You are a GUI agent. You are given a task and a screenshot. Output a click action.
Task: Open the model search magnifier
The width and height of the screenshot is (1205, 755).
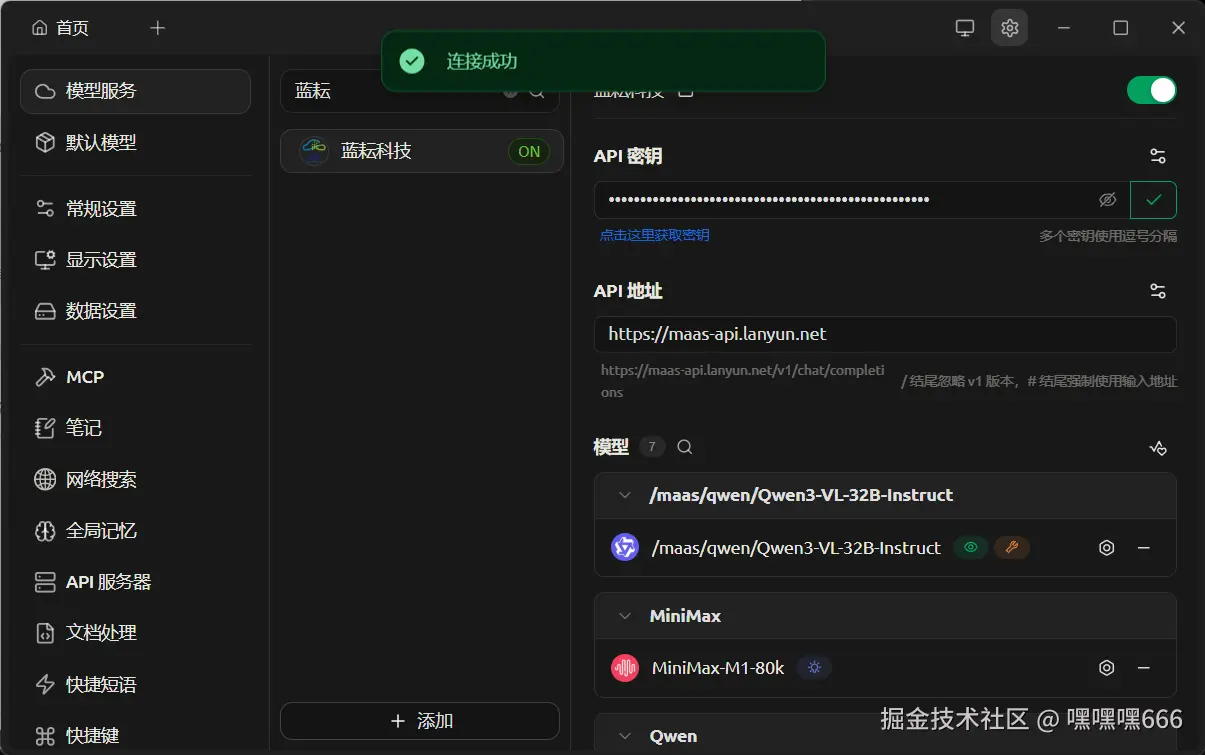(x=684, y=447)
